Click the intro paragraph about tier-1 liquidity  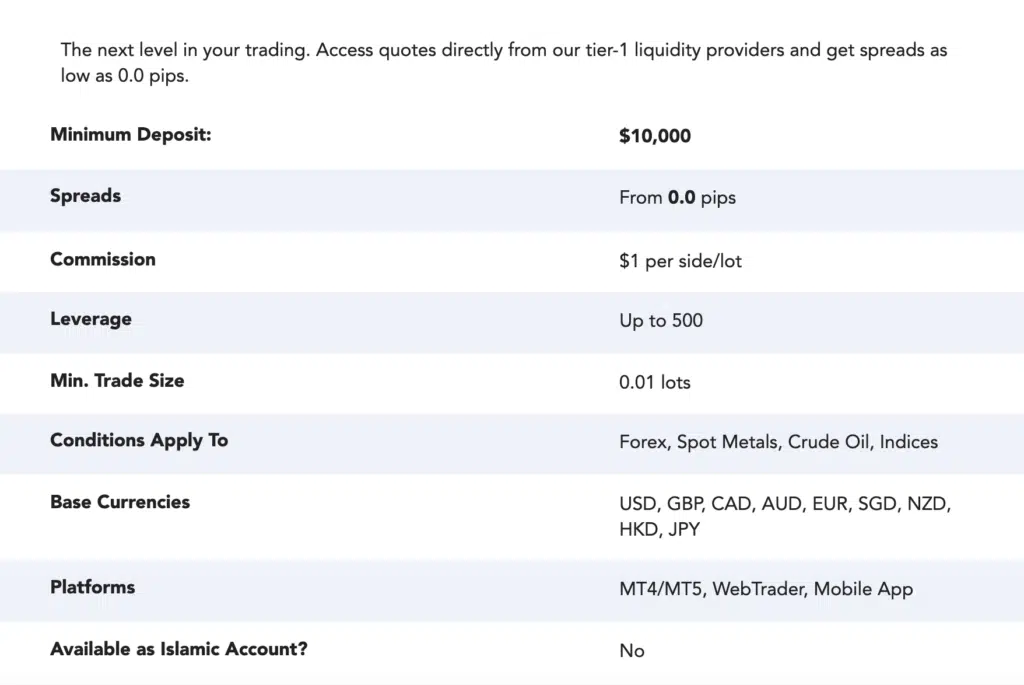point(504,63)
